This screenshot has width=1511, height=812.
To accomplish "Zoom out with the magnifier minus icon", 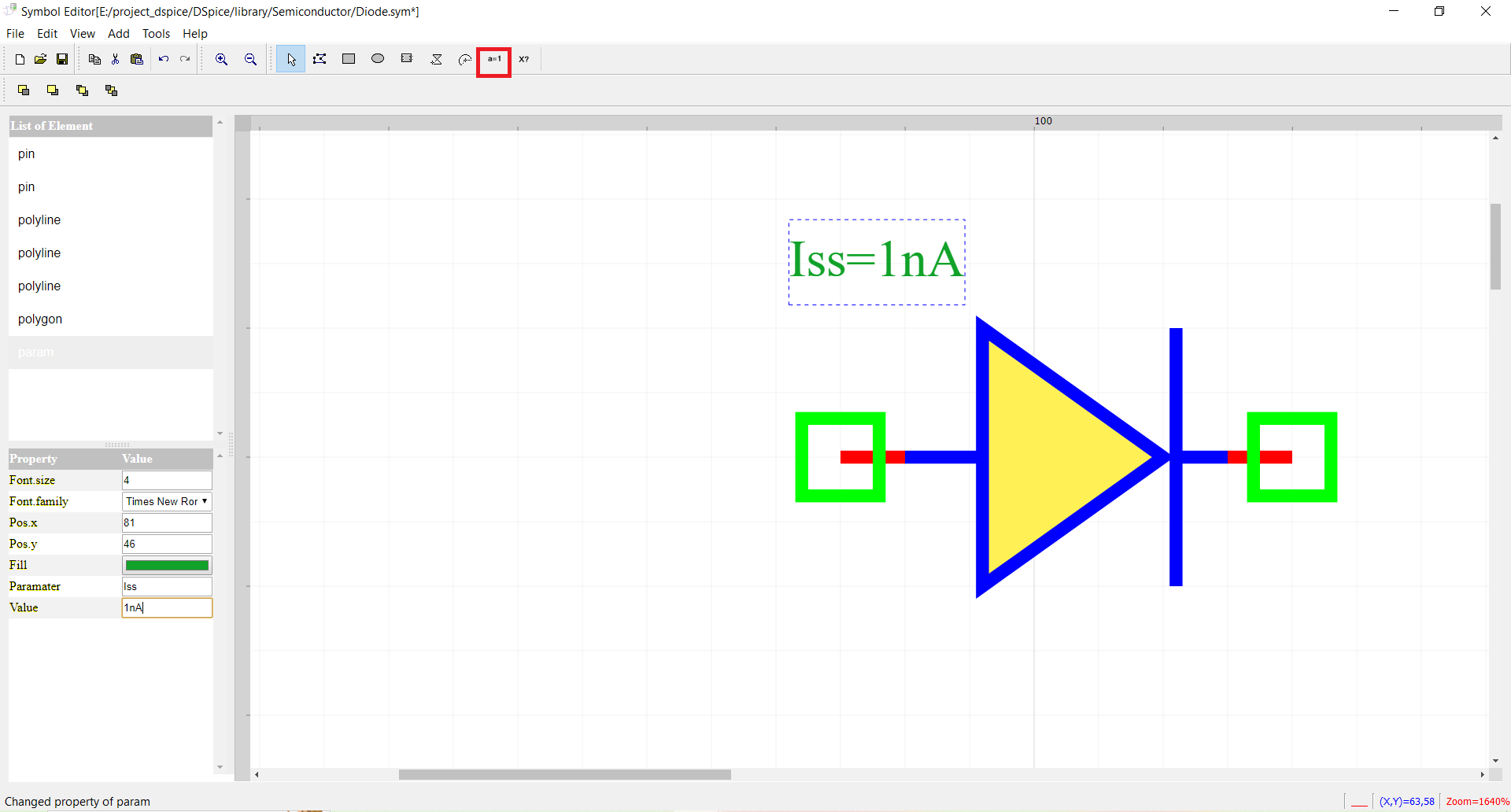I will click(x=250, y=59).
